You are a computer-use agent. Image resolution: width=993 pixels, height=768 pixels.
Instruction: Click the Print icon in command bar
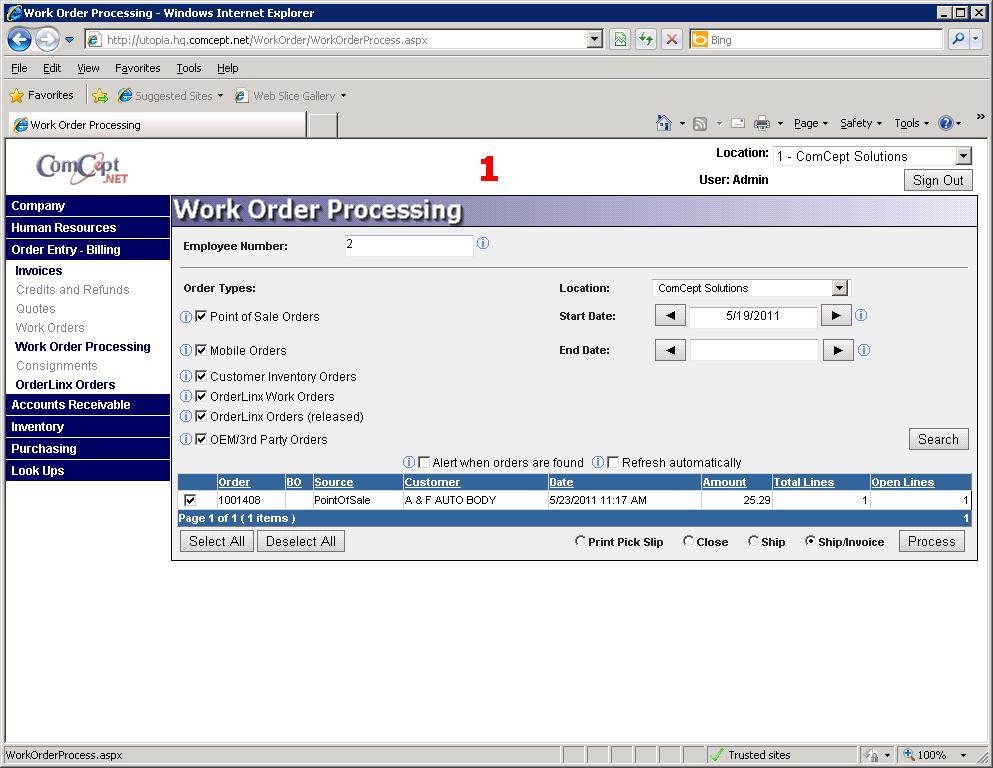[762, 123]
